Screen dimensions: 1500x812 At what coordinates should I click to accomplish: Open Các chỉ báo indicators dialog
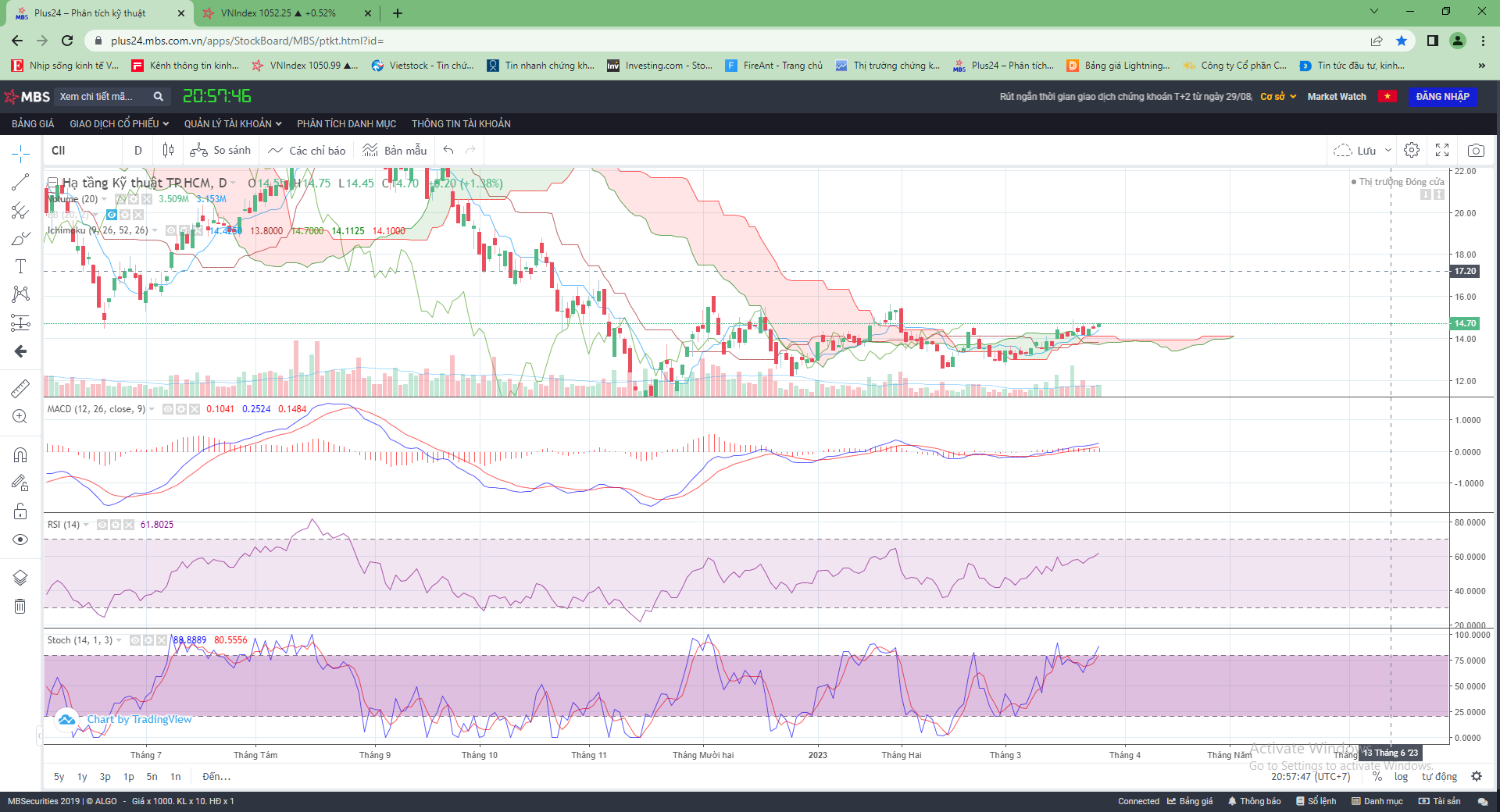306,150
